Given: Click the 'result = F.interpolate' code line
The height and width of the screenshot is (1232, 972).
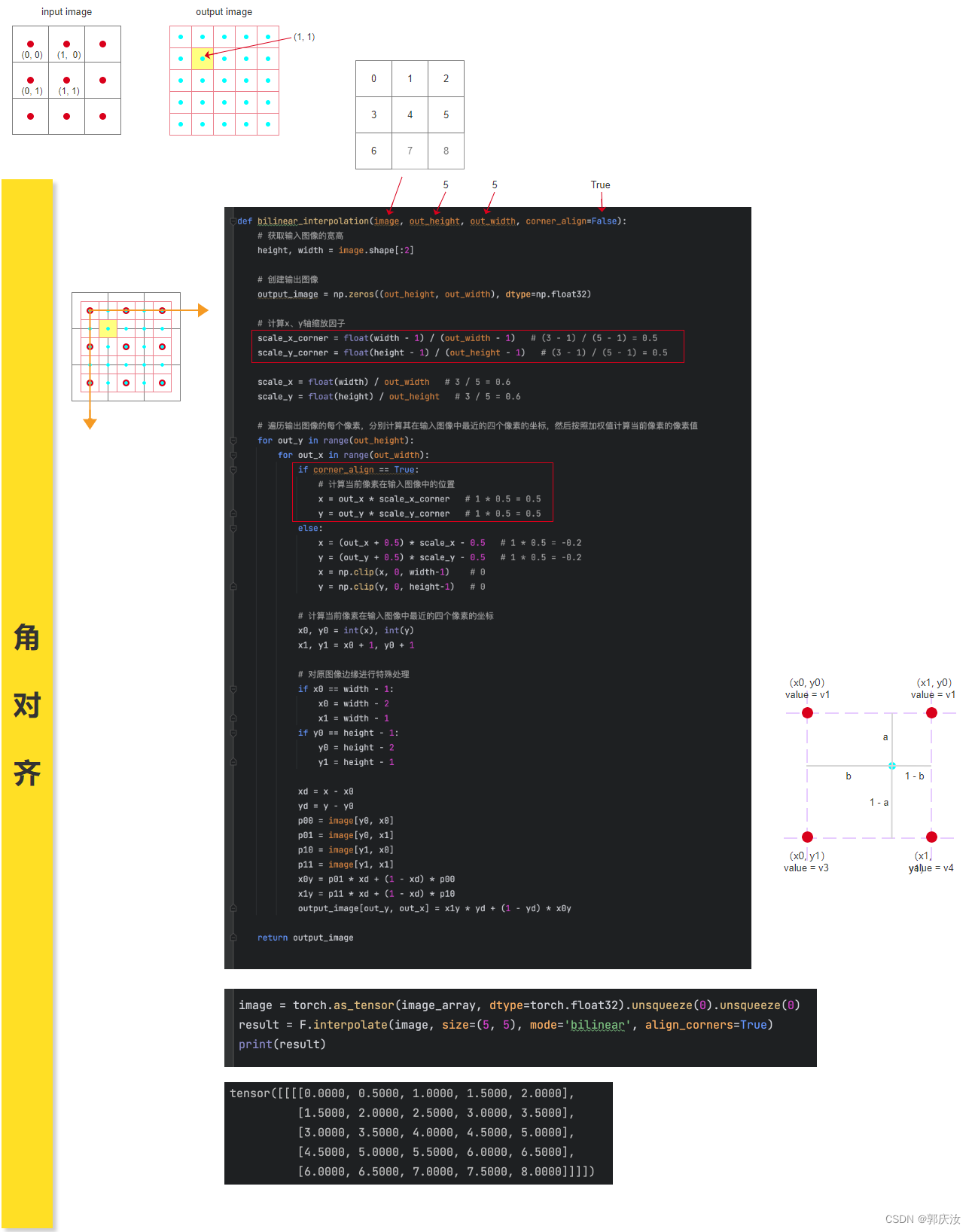Looking at the screenshot, I should tap(506, 1025).
